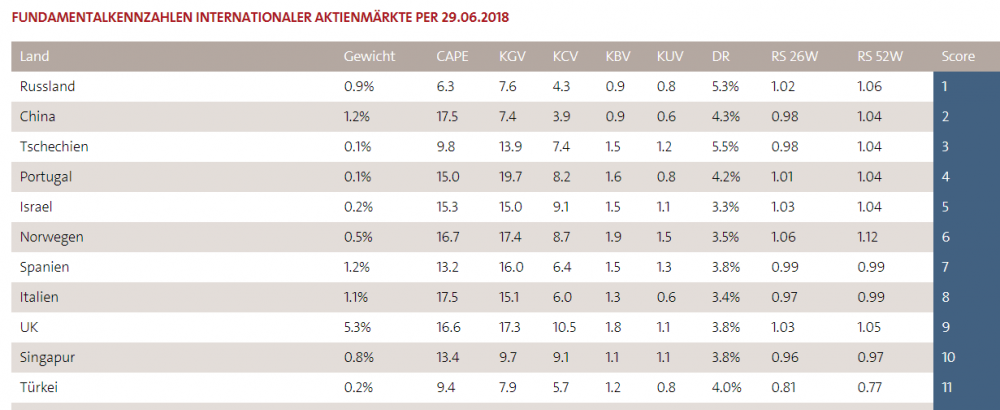The height and width of the screenshot is (410, 1000).
Task: Click Norwegen in the Land column
Action: tap(51, 237)
